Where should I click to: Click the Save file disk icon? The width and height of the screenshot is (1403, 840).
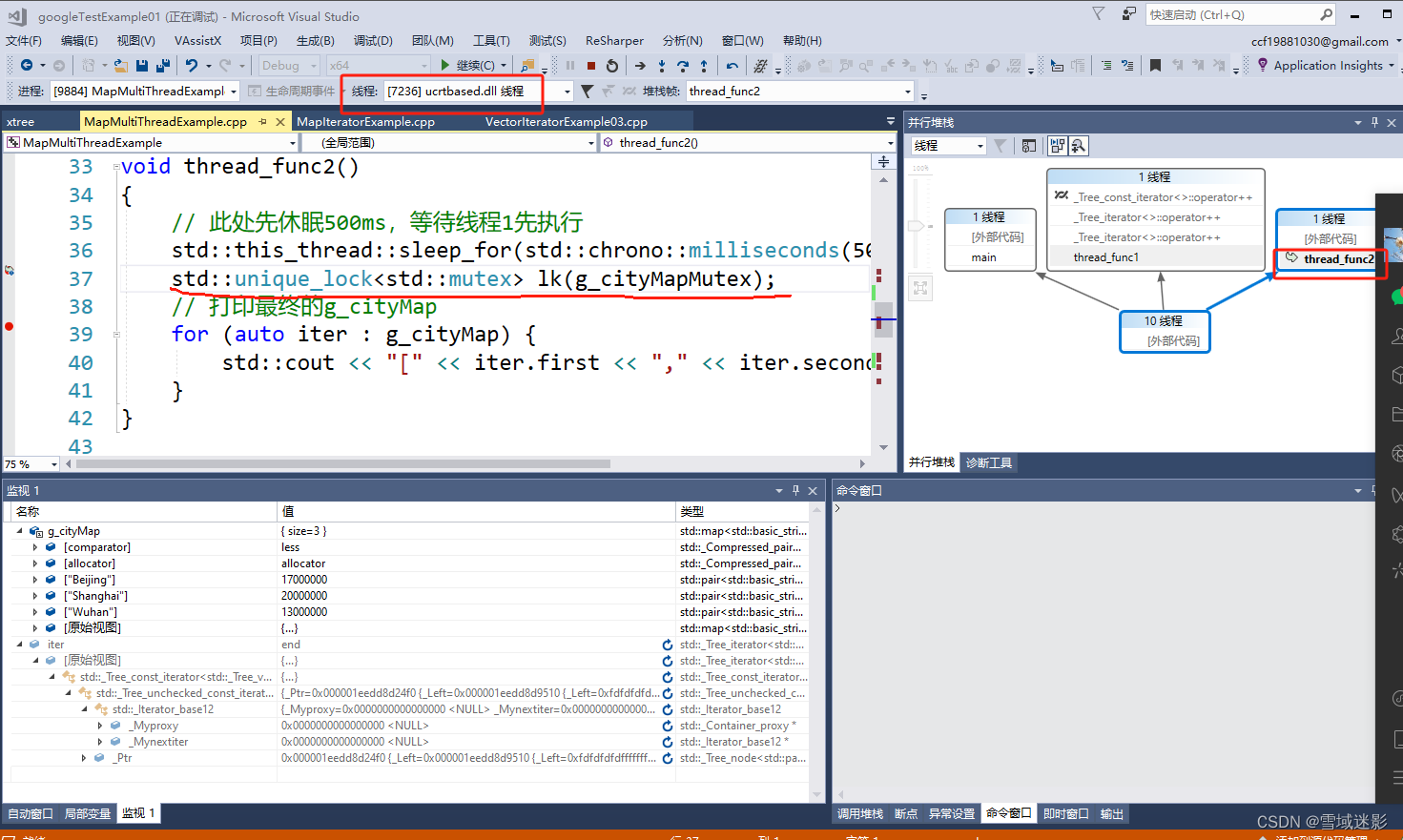pyautogui.click(x=142, y=65)
